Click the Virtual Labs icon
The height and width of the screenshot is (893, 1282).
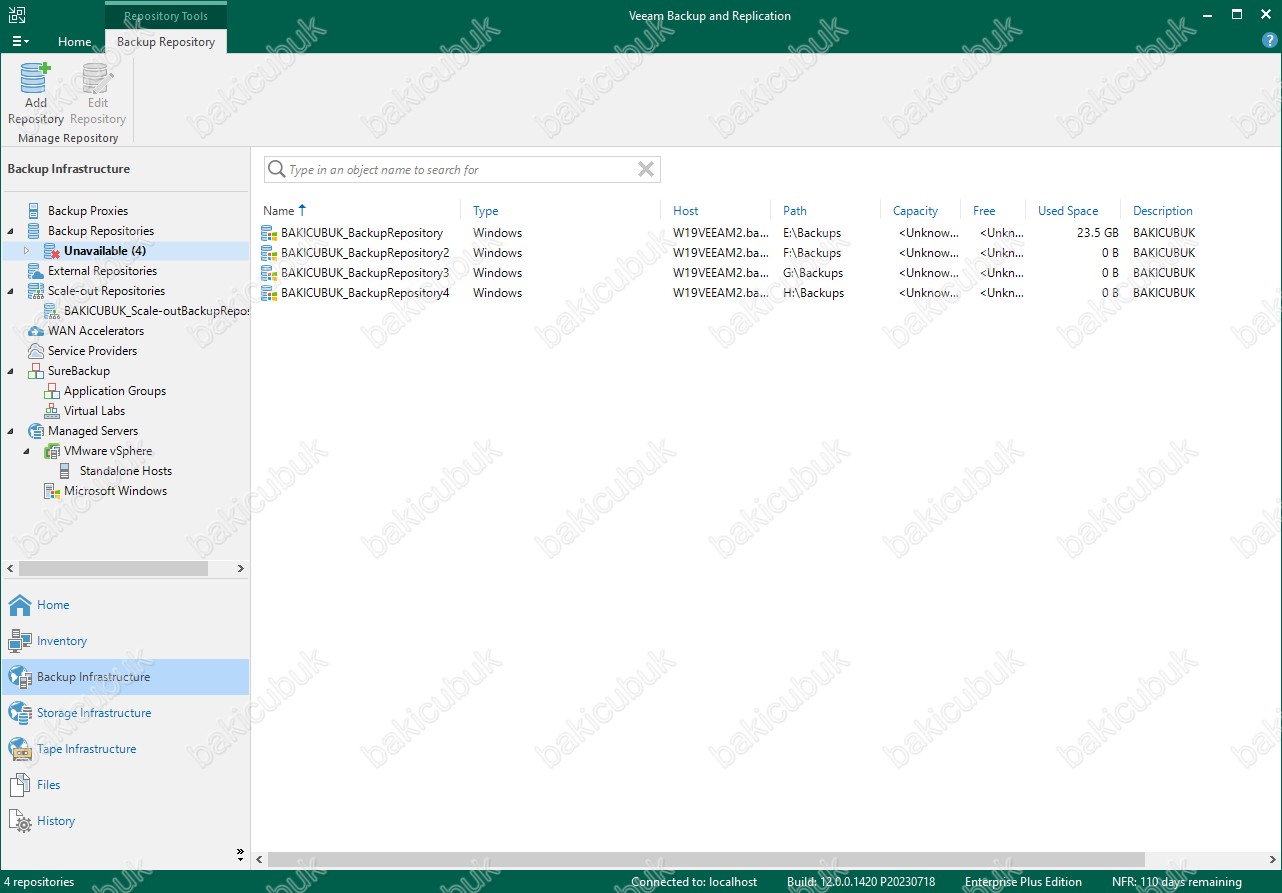(x=52, y=411)
